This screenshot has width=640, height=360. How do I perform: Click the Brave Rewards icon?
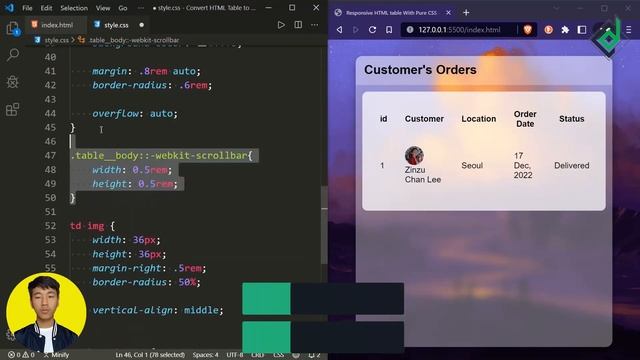click(x=549, y=29)
